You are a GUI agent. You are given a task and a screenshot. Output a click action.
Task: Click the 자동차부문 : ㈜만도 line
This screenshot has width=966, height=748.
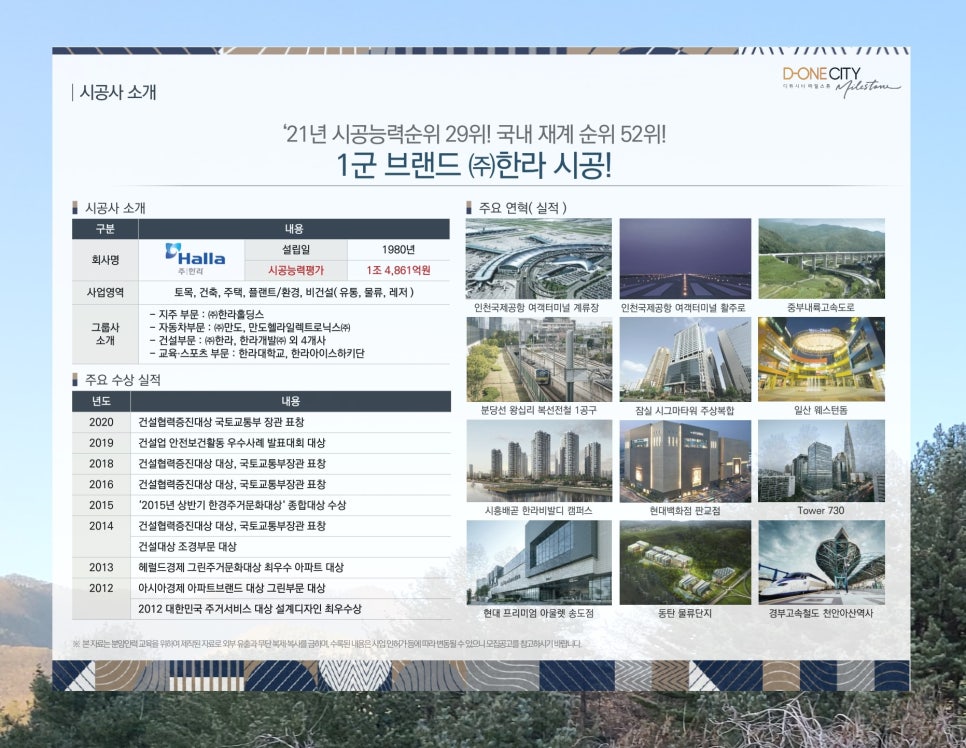coord(250,327)
